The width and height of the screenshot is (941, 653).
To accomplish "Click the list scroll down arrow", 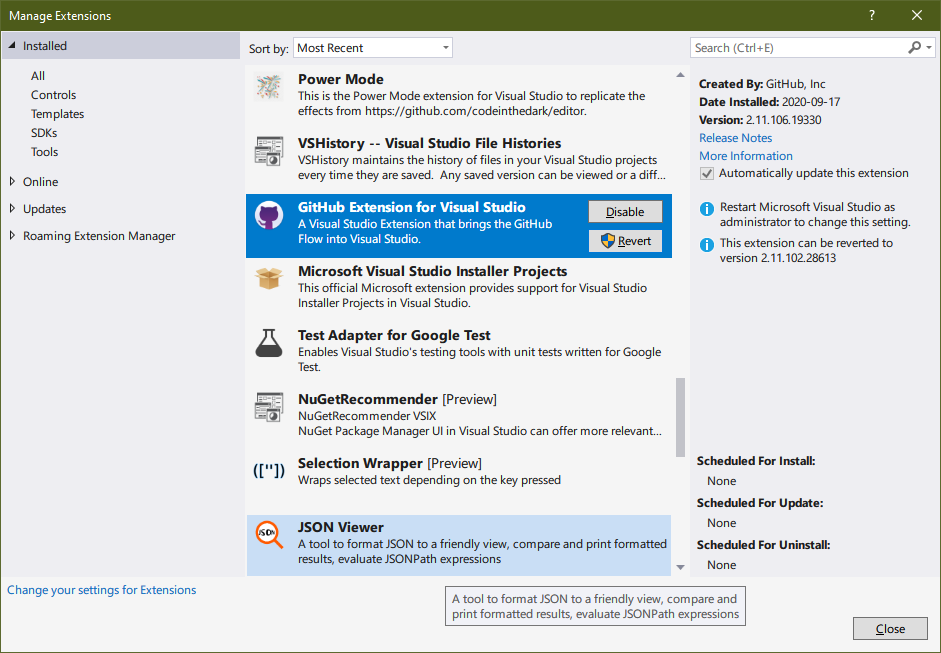I will tap(680, 567).
